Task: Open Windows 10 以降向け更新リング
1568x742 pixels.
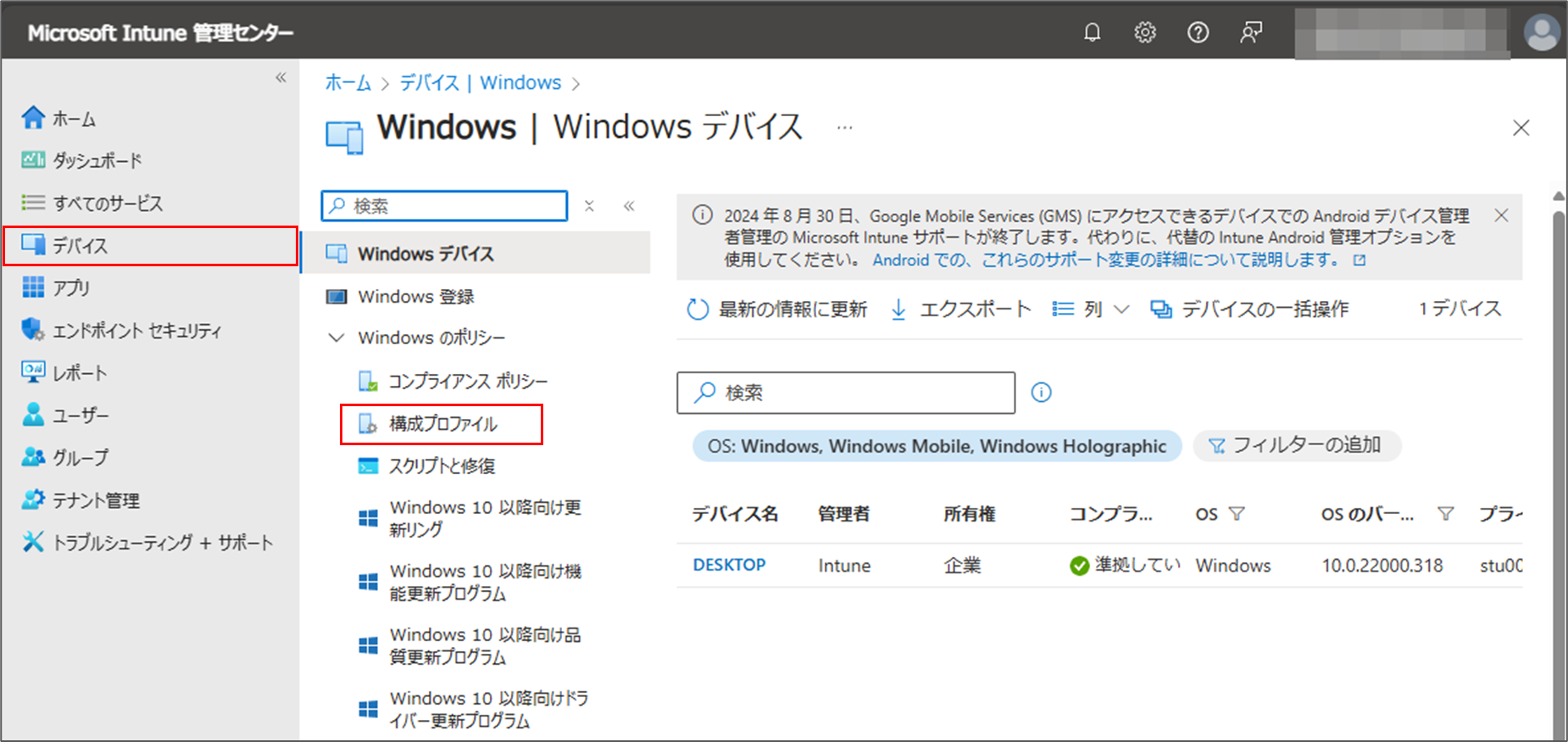Action: click(x=485, y=518)
